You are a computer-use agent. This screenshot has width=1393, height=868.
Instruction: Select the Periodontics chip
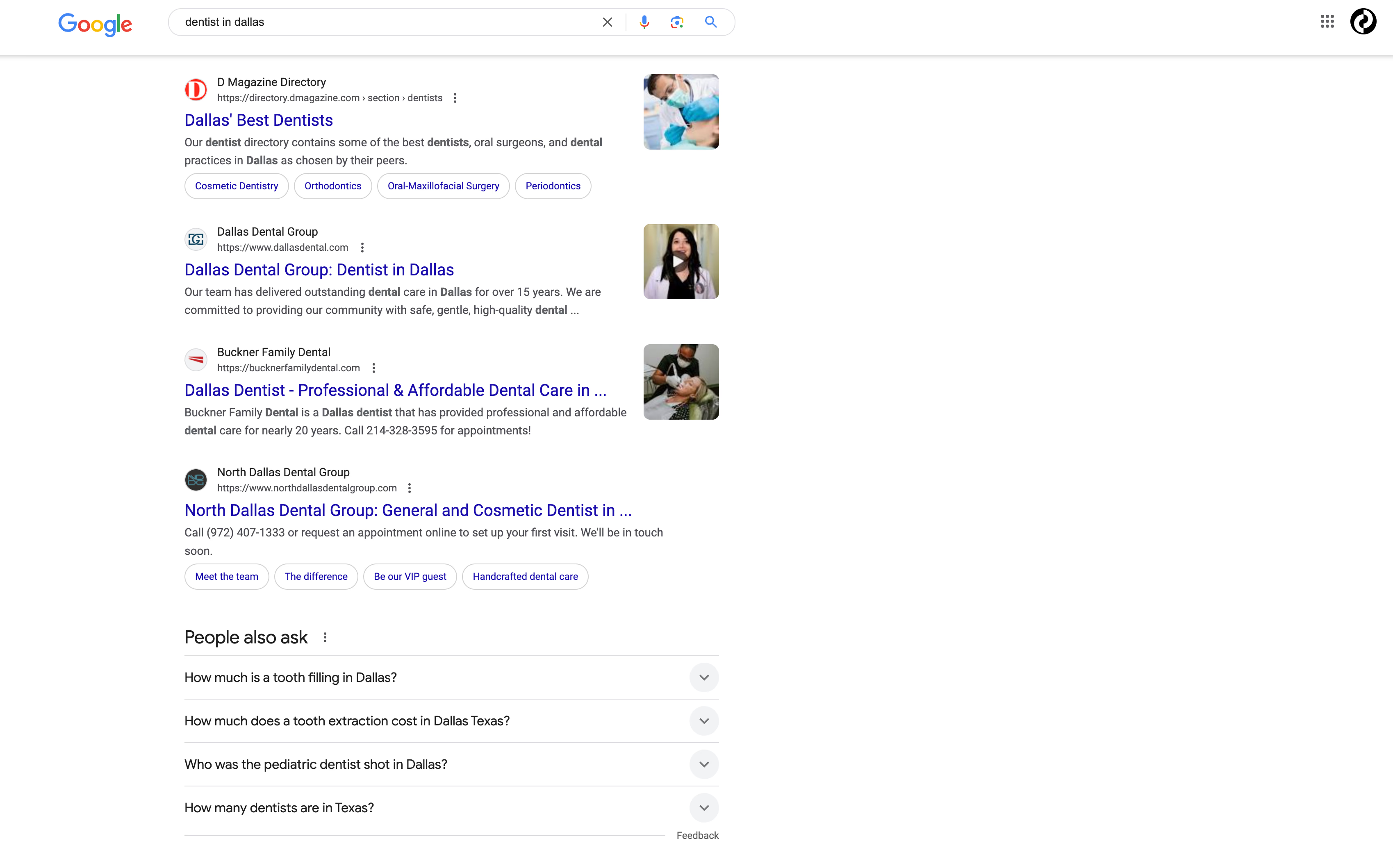click(x=553, y=186)
